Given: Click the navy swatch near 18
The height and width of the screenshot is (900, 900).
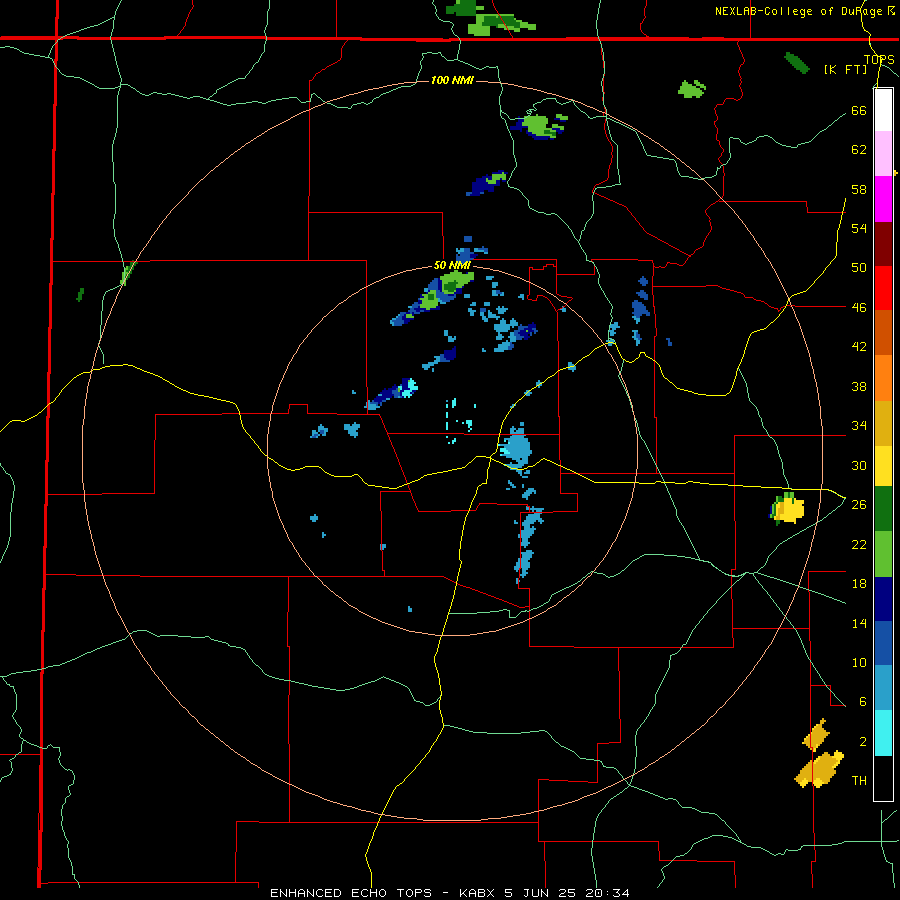Looking at the screenshot, I should coord(883,599).
